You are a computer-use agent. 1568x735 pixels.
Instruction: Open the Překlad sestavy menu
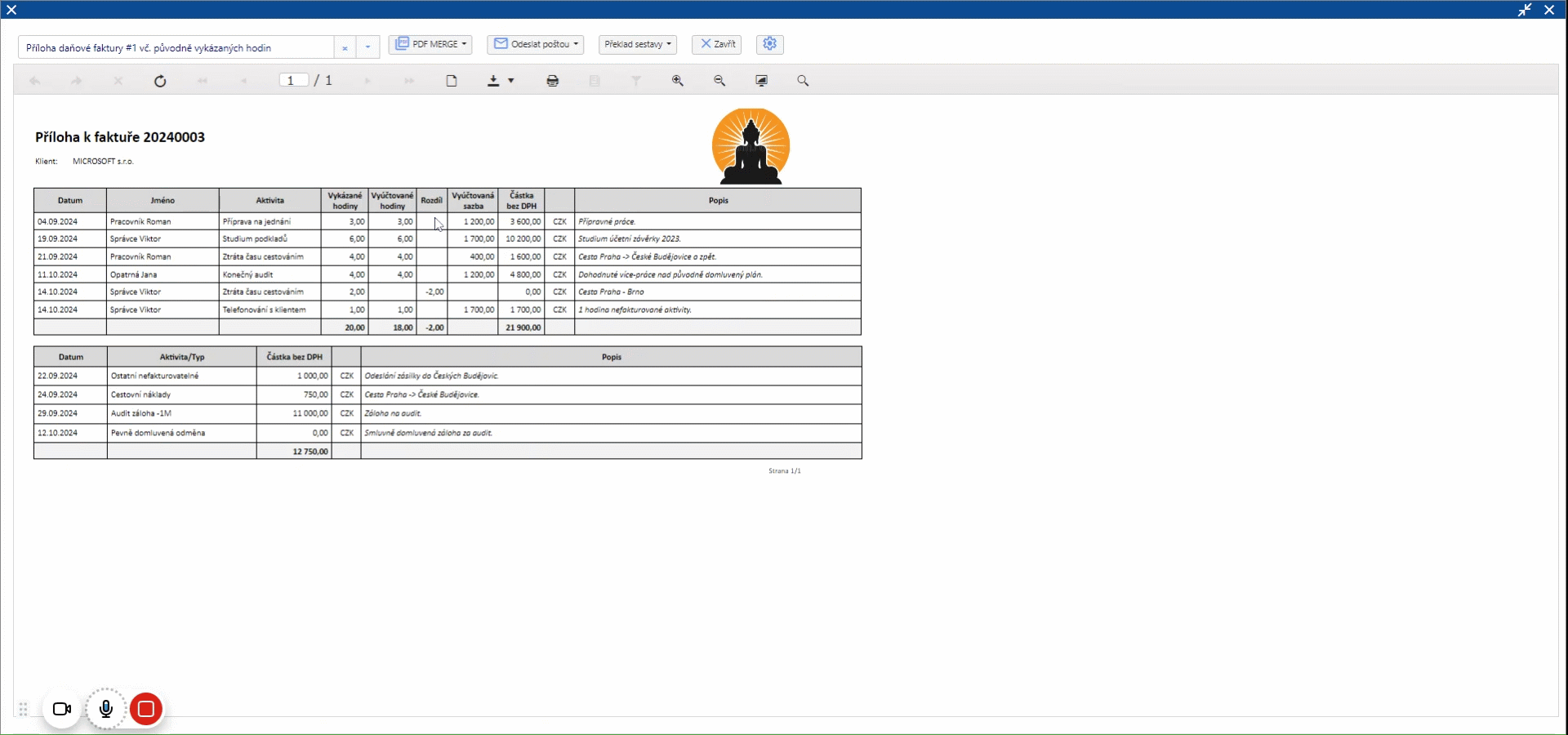(x=638, y=44)
